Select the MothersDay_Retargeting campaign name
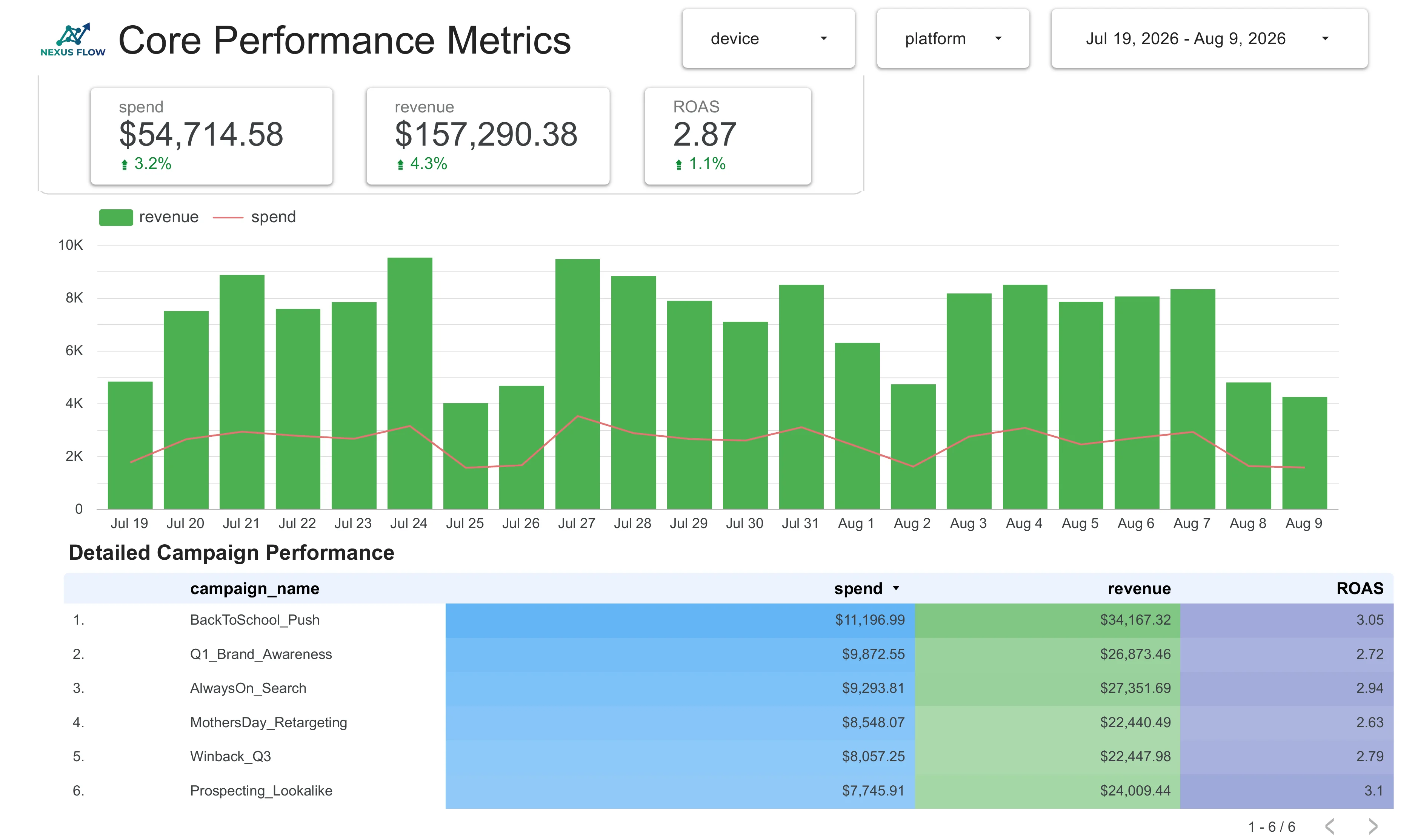Image resolution: width=1415 pixels, height=840 pixels. pyautogui.click(x=268, y=723)
